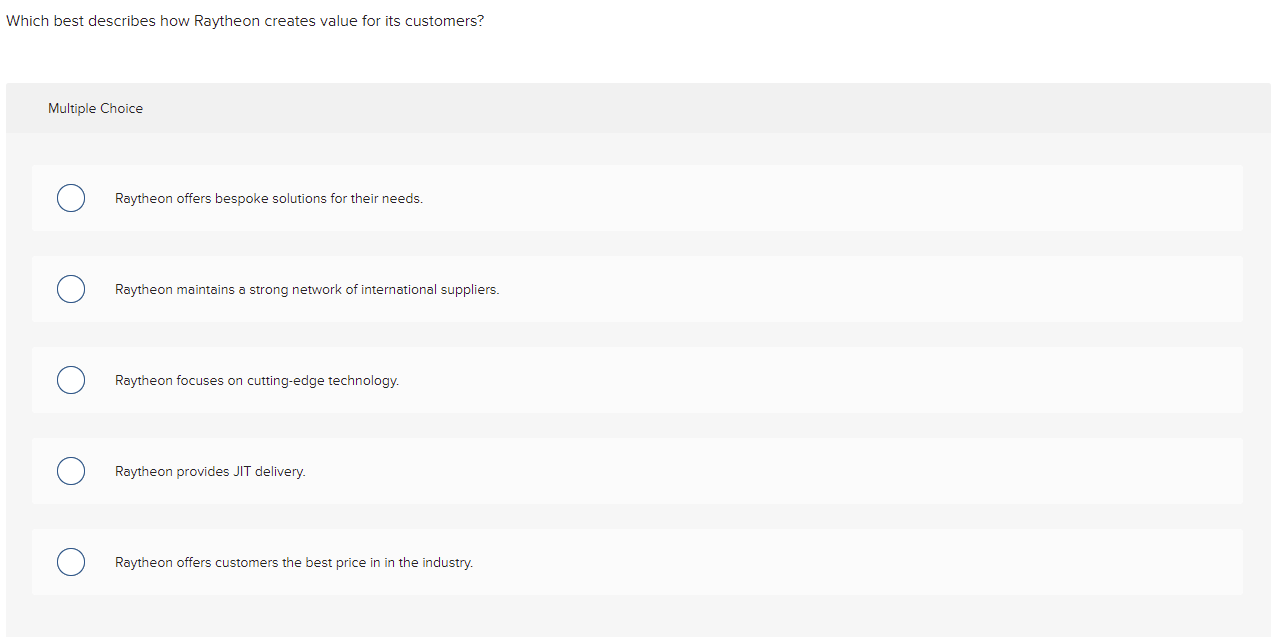Click the best price answer text
The image size is (1276, 641).
pyautogui.click(x=294, y=562)
